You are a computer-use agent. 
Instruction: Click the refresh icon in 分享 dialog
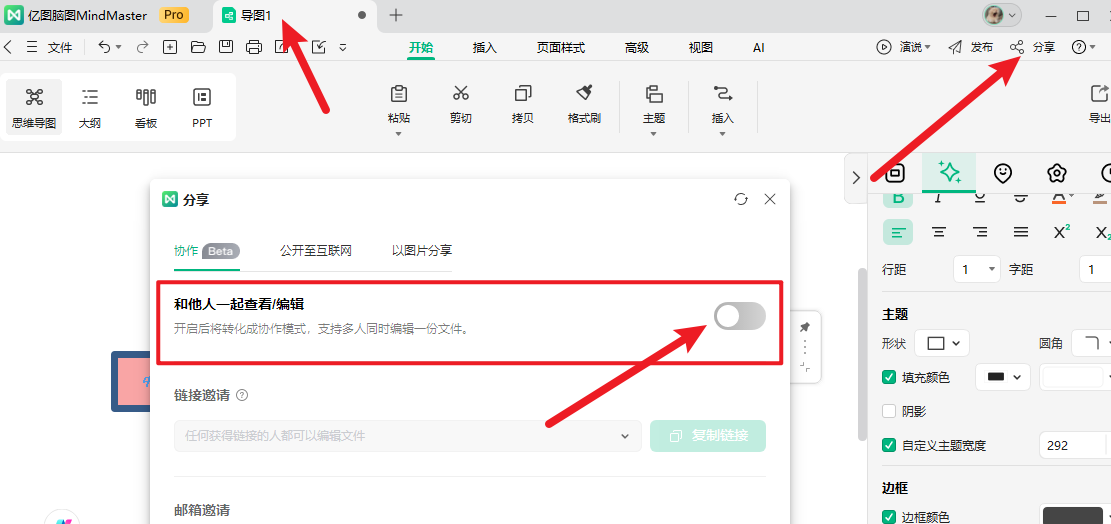coord(741,199)
